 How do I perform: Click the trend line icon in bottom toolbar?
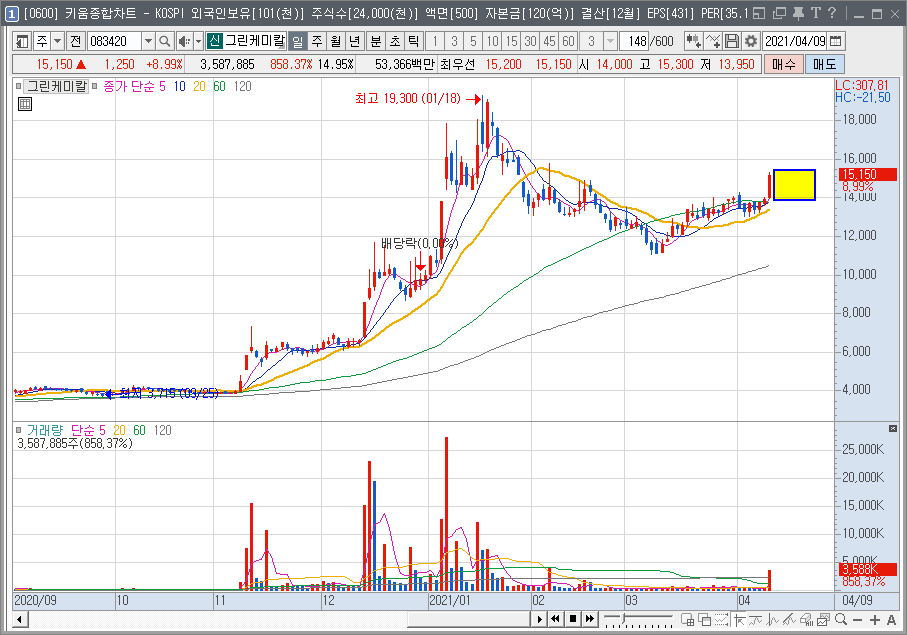tap(755, 619)
